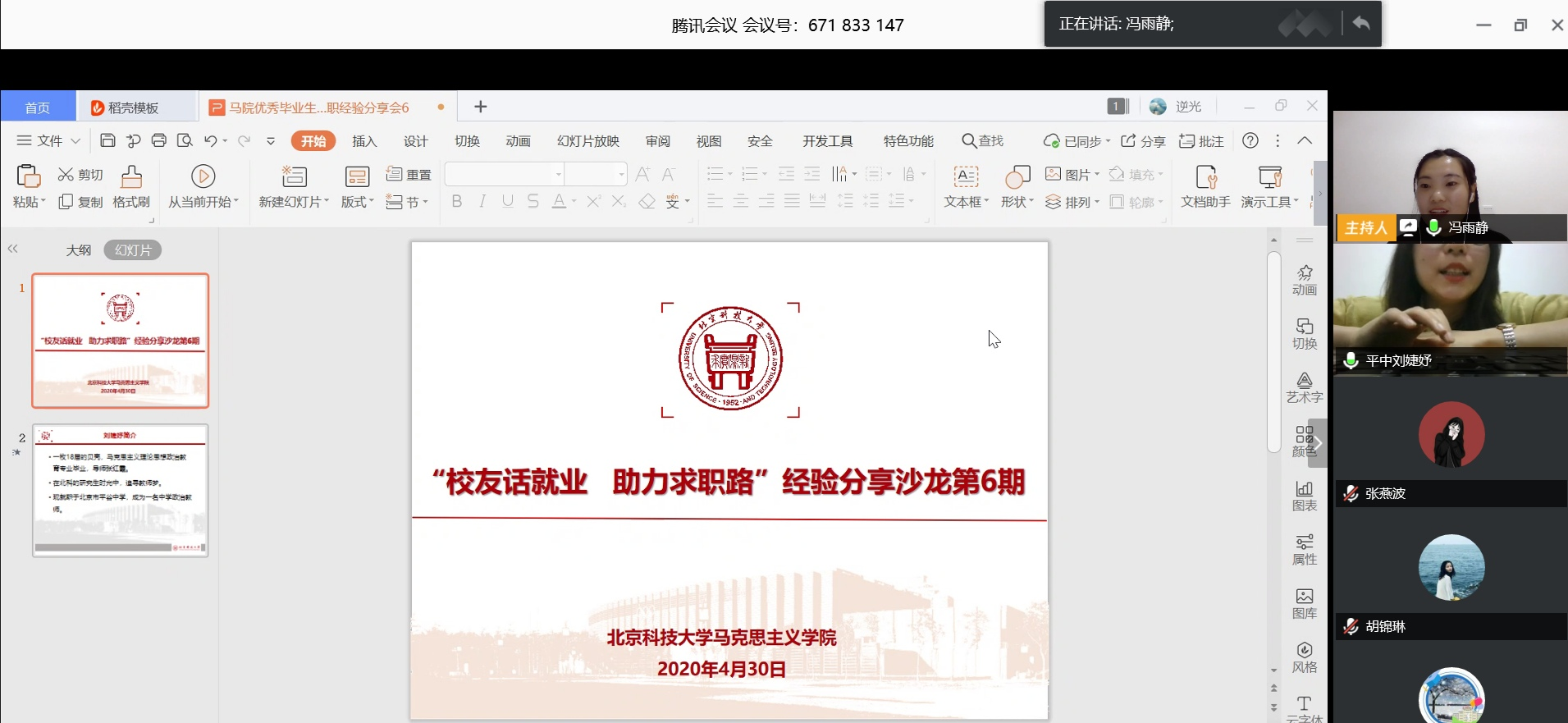Open the Gallery (图库) side panel

click(1305, 603)
